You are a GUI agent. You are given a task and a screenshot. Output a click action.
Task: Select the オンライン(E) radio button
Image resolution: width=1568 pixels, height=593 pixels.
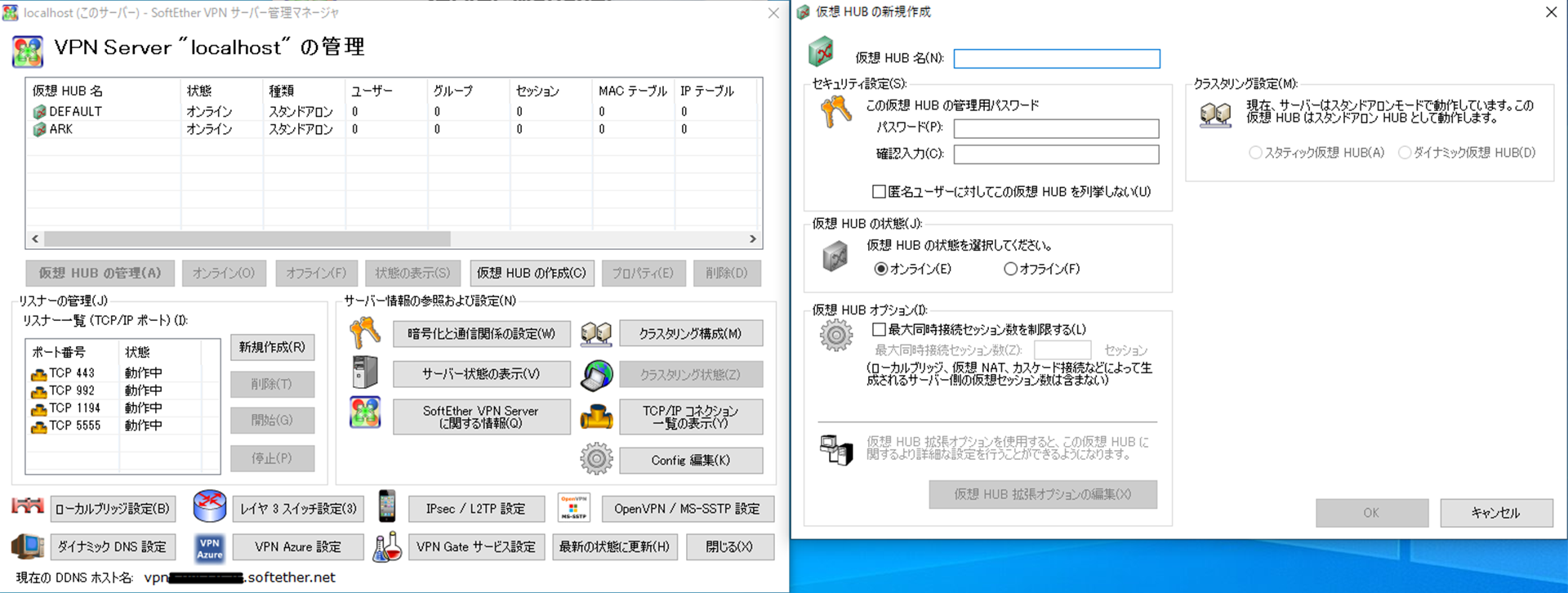[x=880, y=269]
